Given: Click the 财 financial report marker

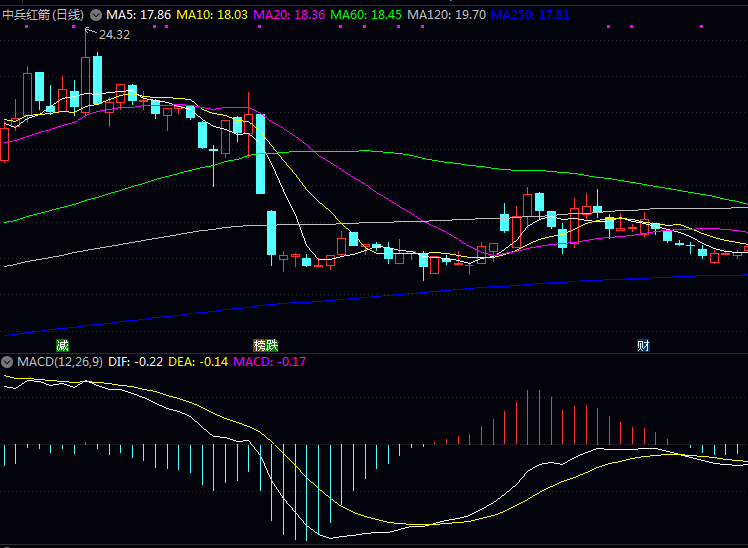Looking at the screenshot, I should click(x=643, y=345).
